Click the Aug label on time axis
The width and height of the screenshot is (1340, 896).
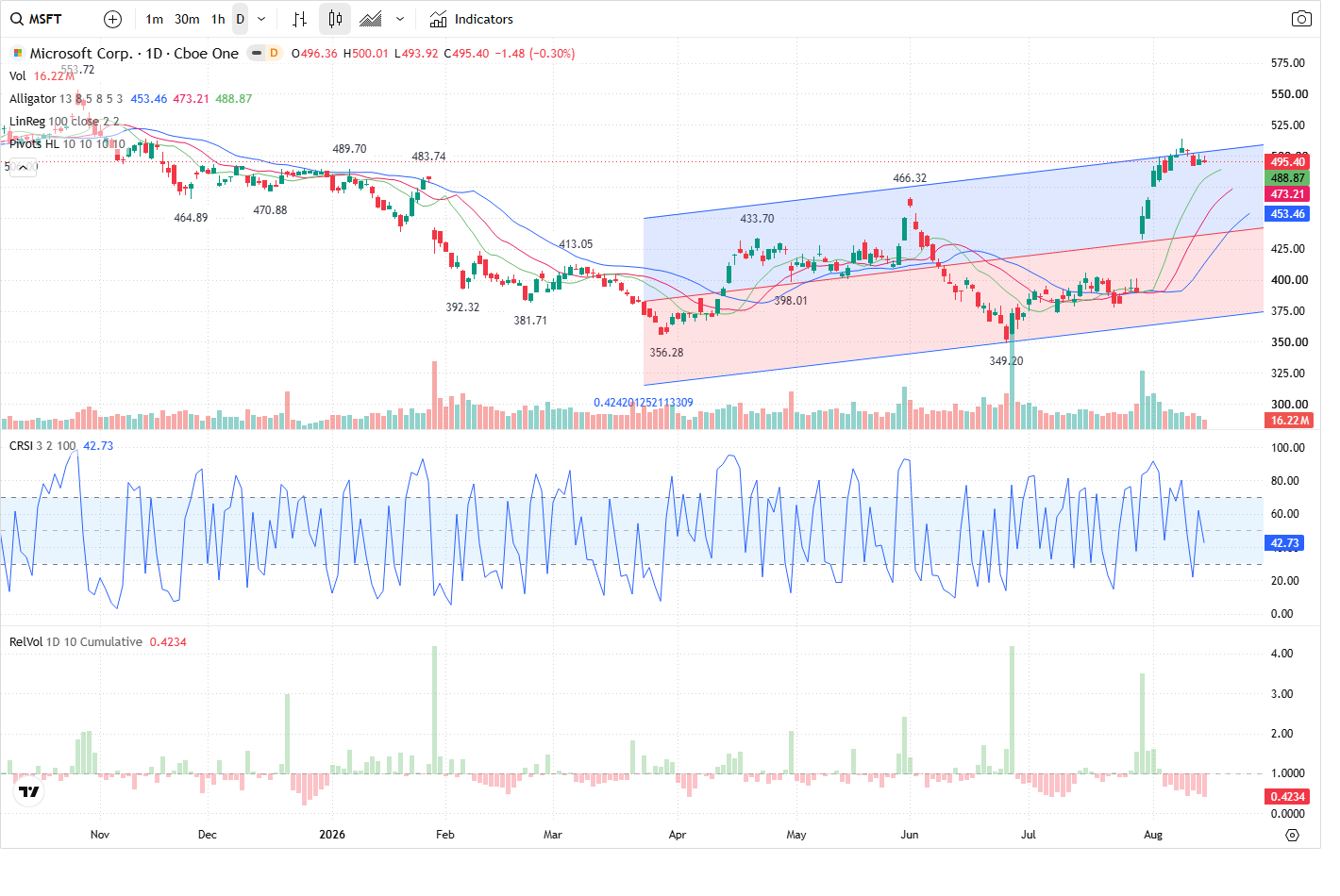1153,835
